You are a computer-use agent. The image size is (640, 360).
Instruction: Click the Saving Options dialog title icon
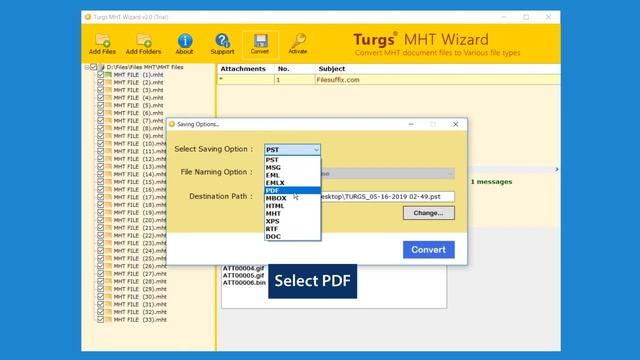172,124
